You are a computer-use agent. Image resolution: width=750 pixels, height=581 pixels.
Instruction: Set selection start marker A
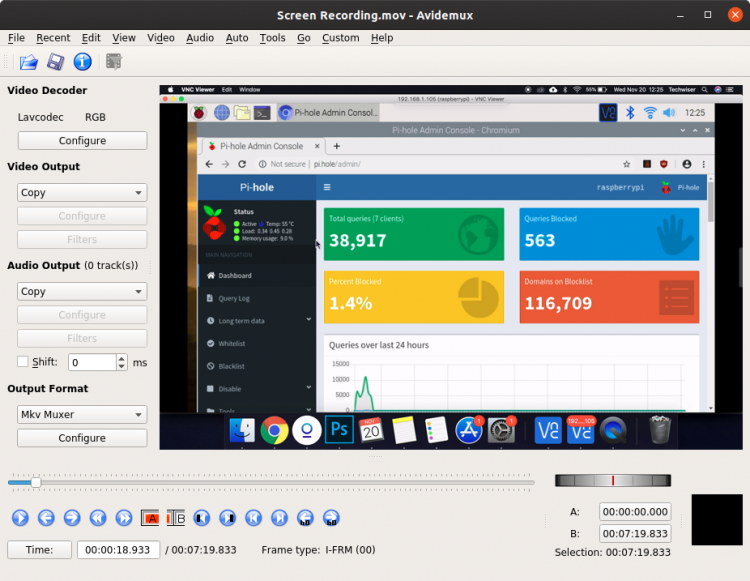coord(150,518)
